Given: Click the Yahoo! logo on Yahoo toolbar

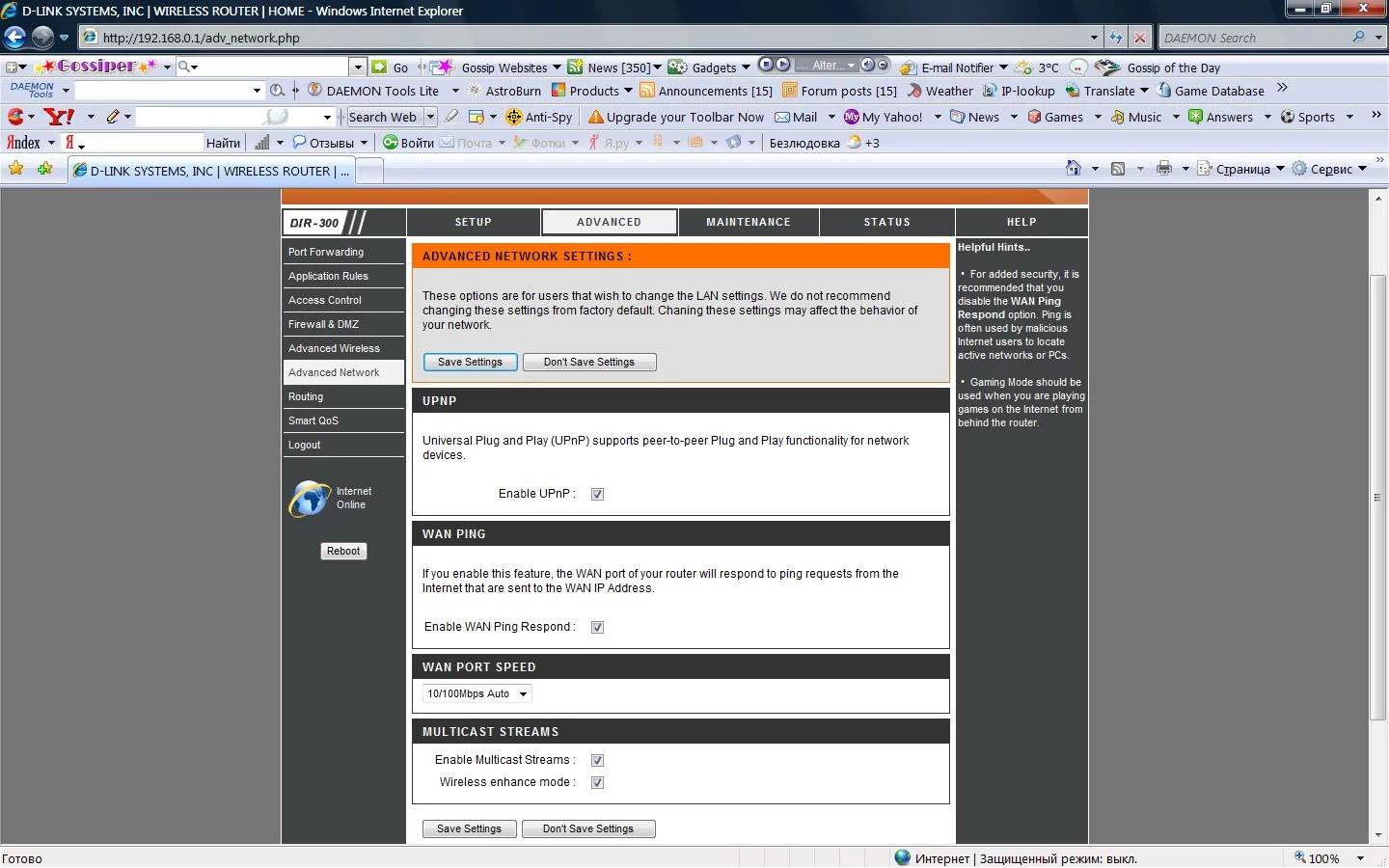Looking at the screenshot, I should [x=60, y=117].
